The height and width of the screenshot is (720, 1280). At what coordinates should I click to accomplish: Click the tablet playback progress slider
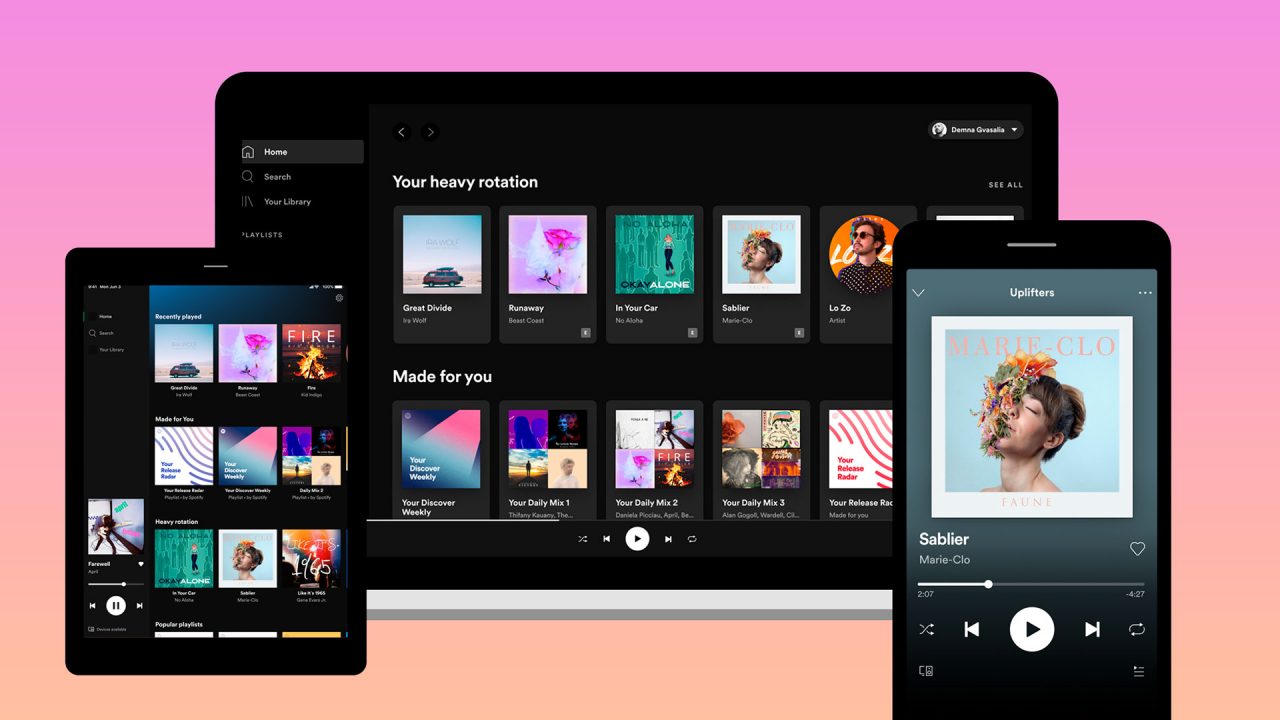(x=116, y=584)
